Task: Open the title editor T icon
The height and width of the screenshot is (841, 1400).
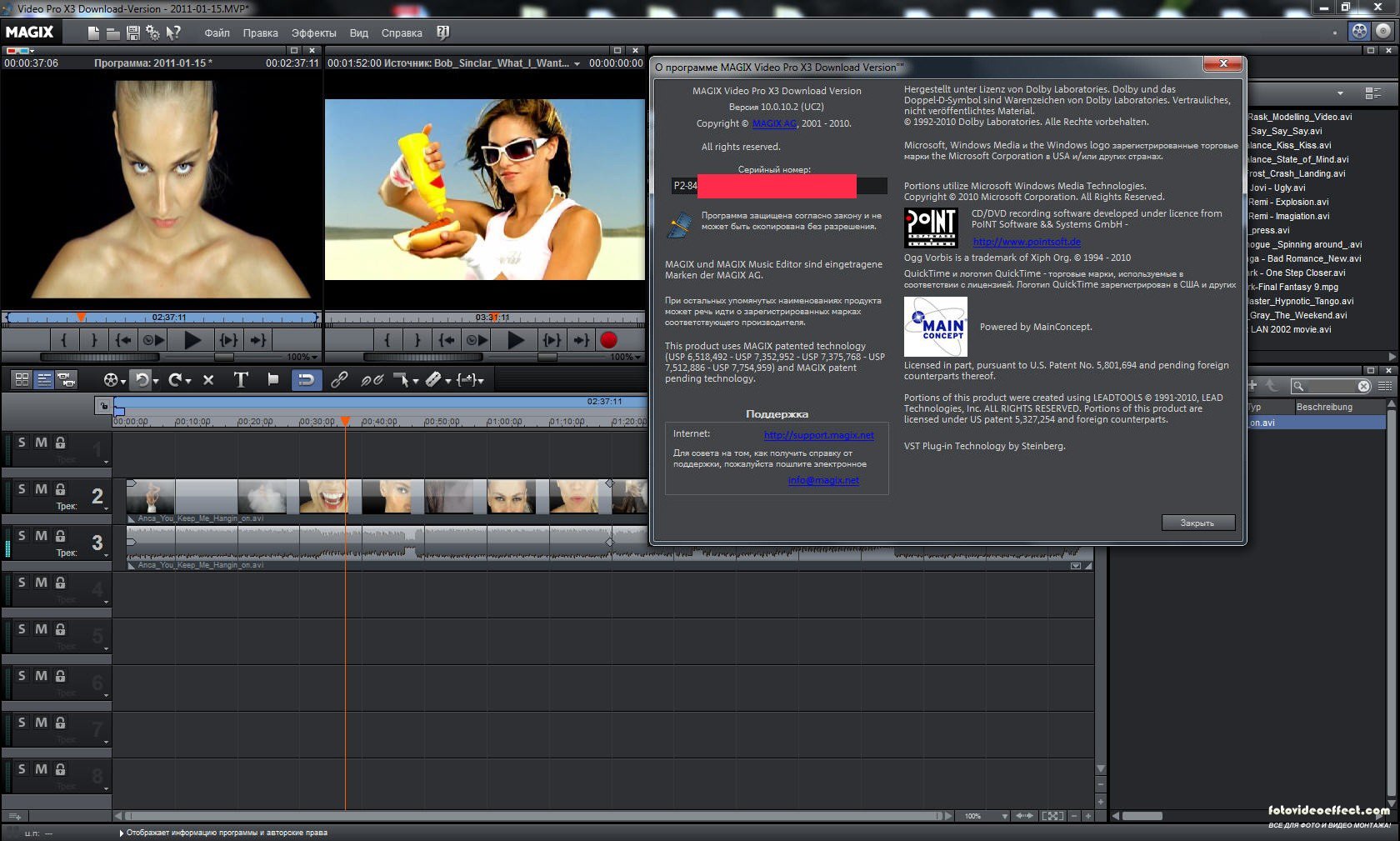Action: click(x=241, y=379)
